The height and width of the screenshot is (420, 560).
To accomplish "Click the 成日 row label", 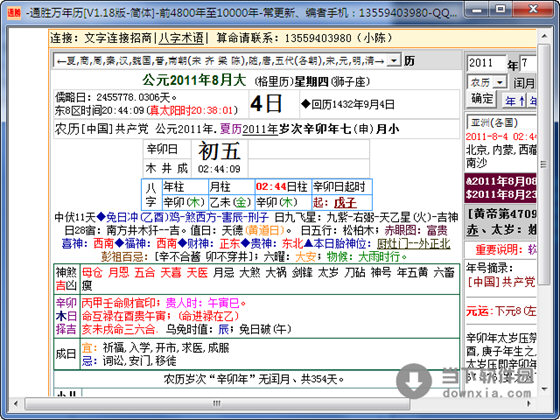I will (66, 354).
